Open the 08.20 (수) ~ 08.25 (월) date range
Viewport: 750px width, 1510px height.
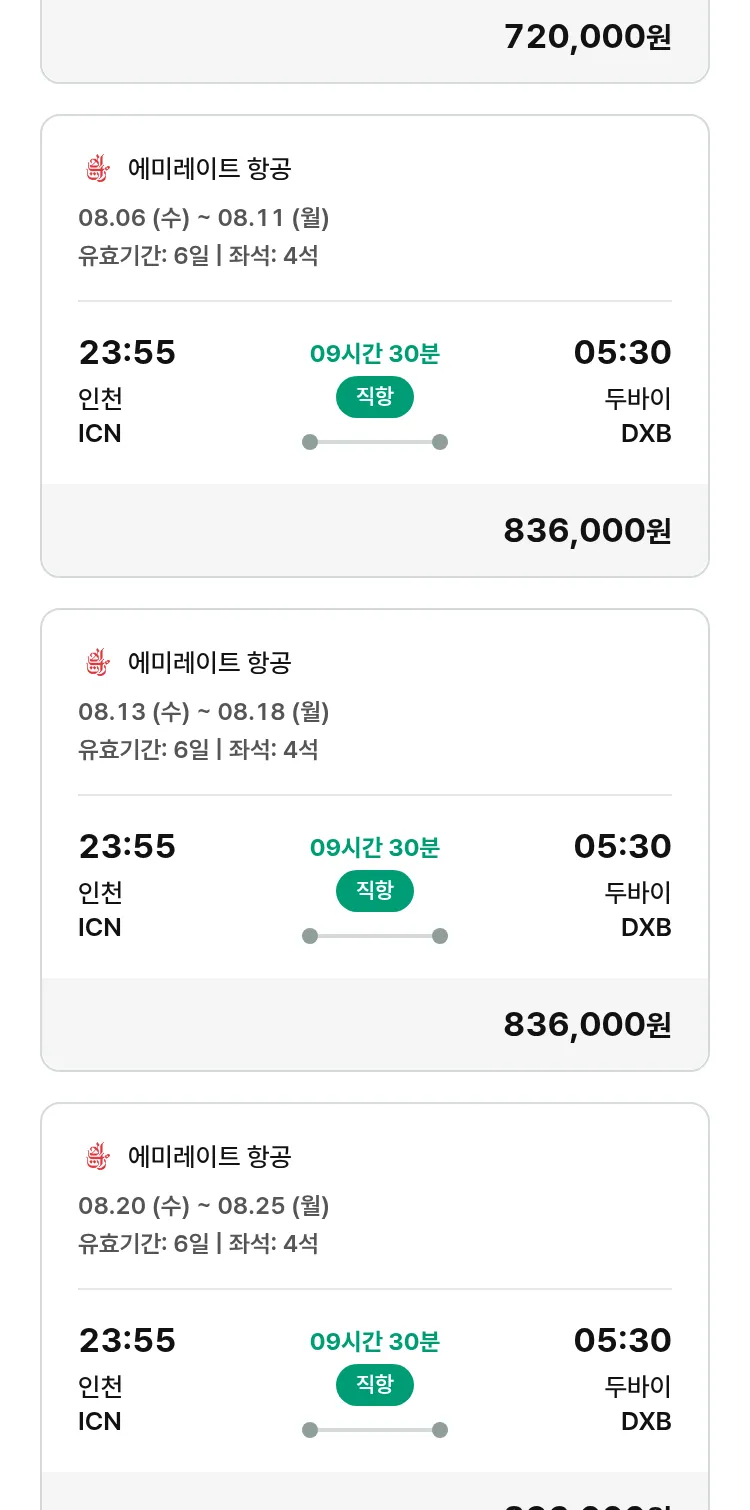204,1205
